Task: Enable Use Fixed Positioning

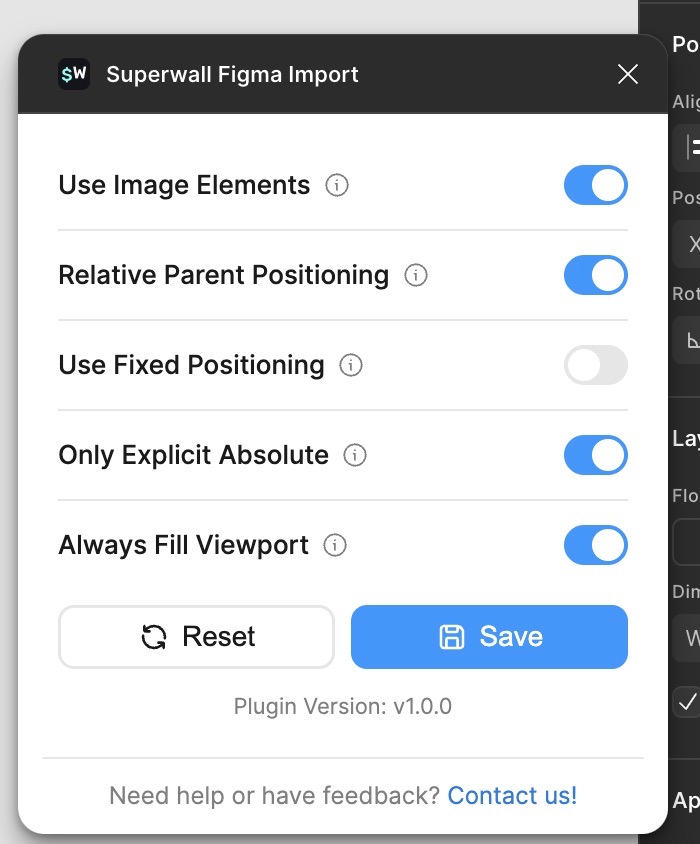Action: (595, 365)
